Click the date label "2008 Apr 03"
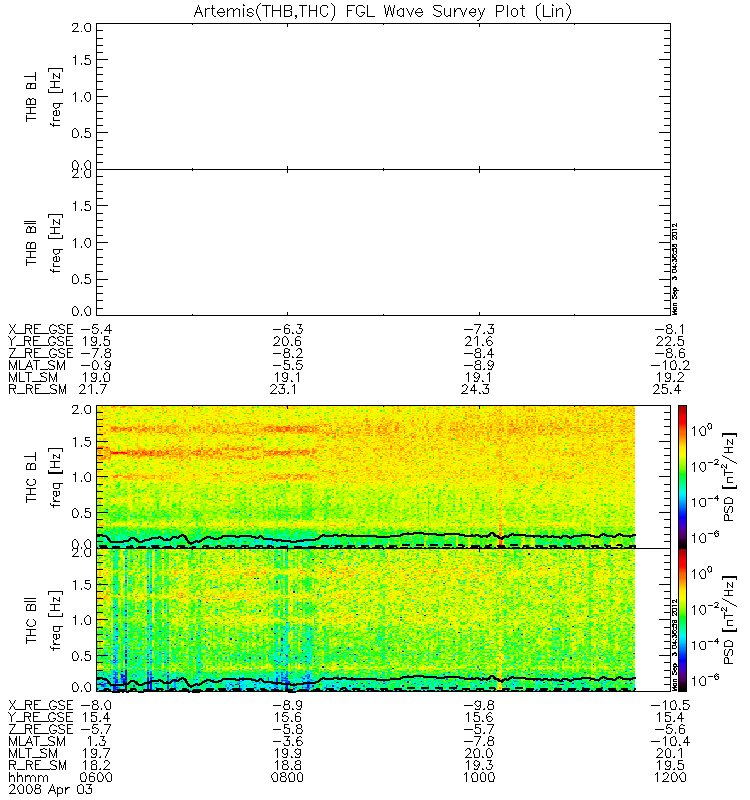The image size is (750, 800). [50, 790]
